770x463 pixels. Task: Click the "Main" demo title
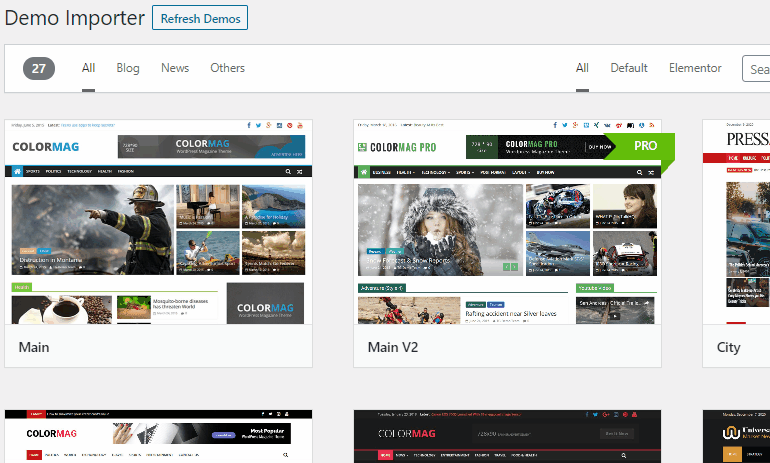point(34,347)
